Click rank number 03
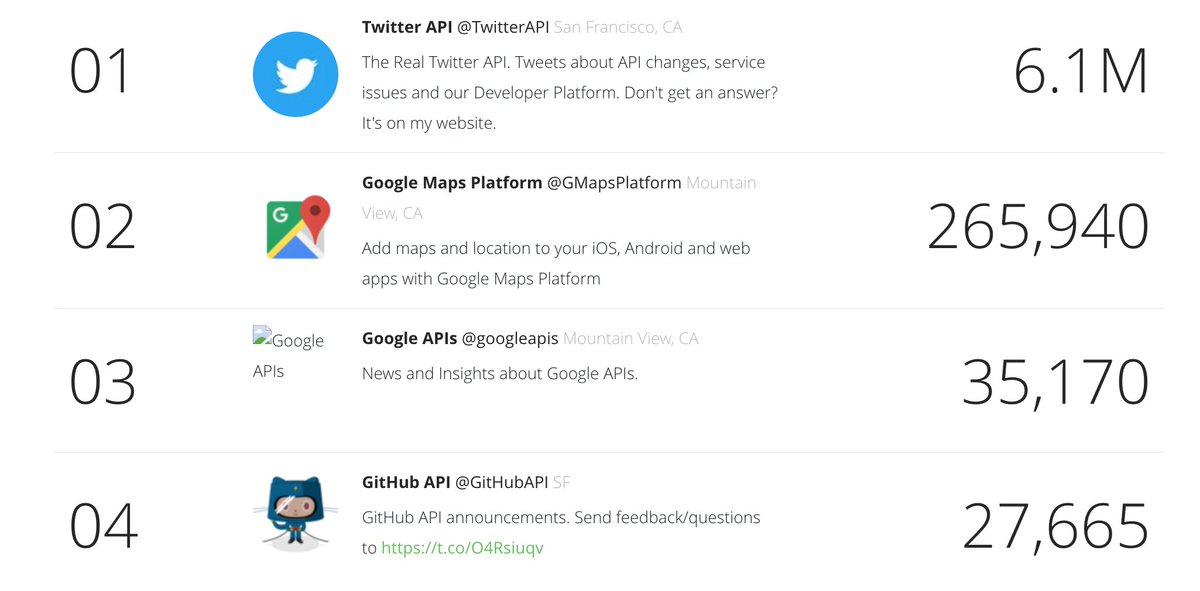This screenshot has width=1200, height=591. 102,382
